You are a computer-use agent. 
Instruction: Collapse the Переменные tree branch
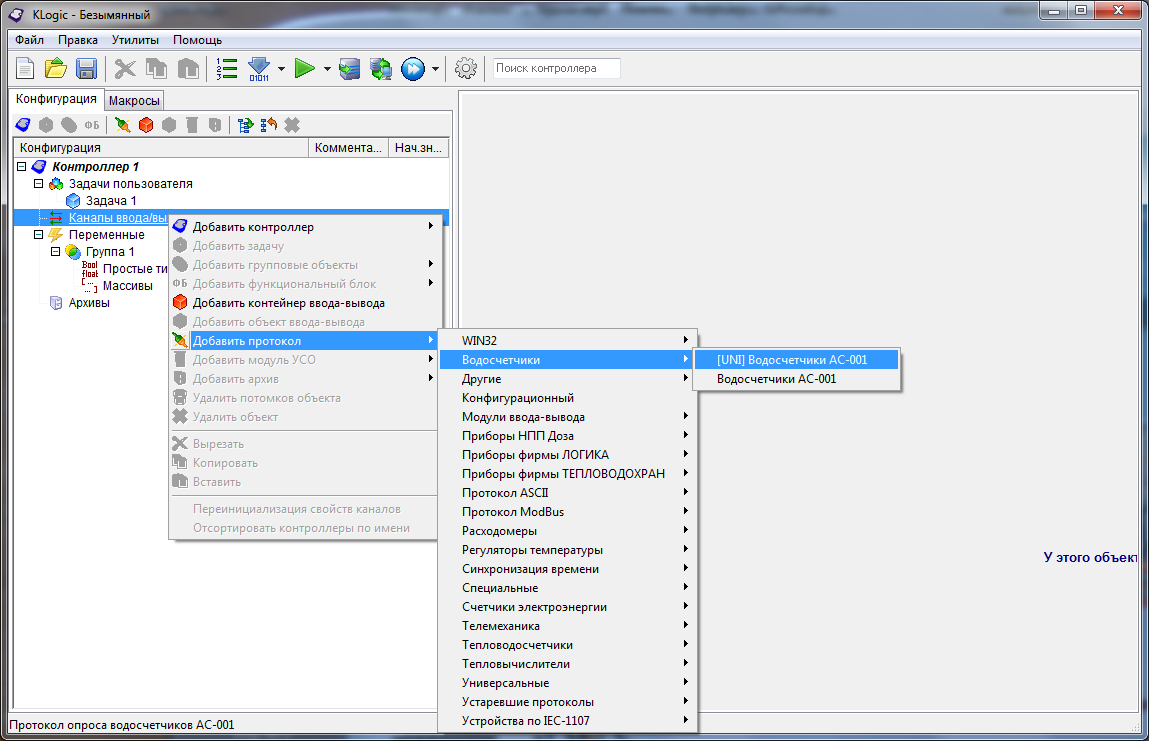tap(39, 235)
